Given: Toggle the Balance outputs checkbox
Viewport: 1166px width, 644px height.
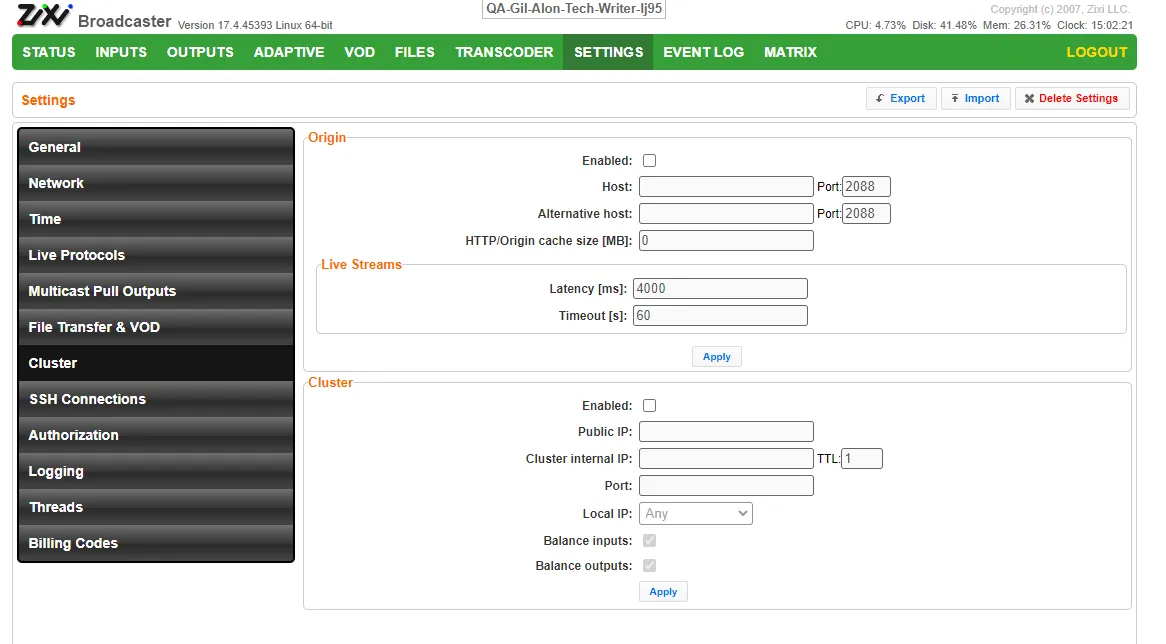Looking at the screenshot, I should [649, 566].
